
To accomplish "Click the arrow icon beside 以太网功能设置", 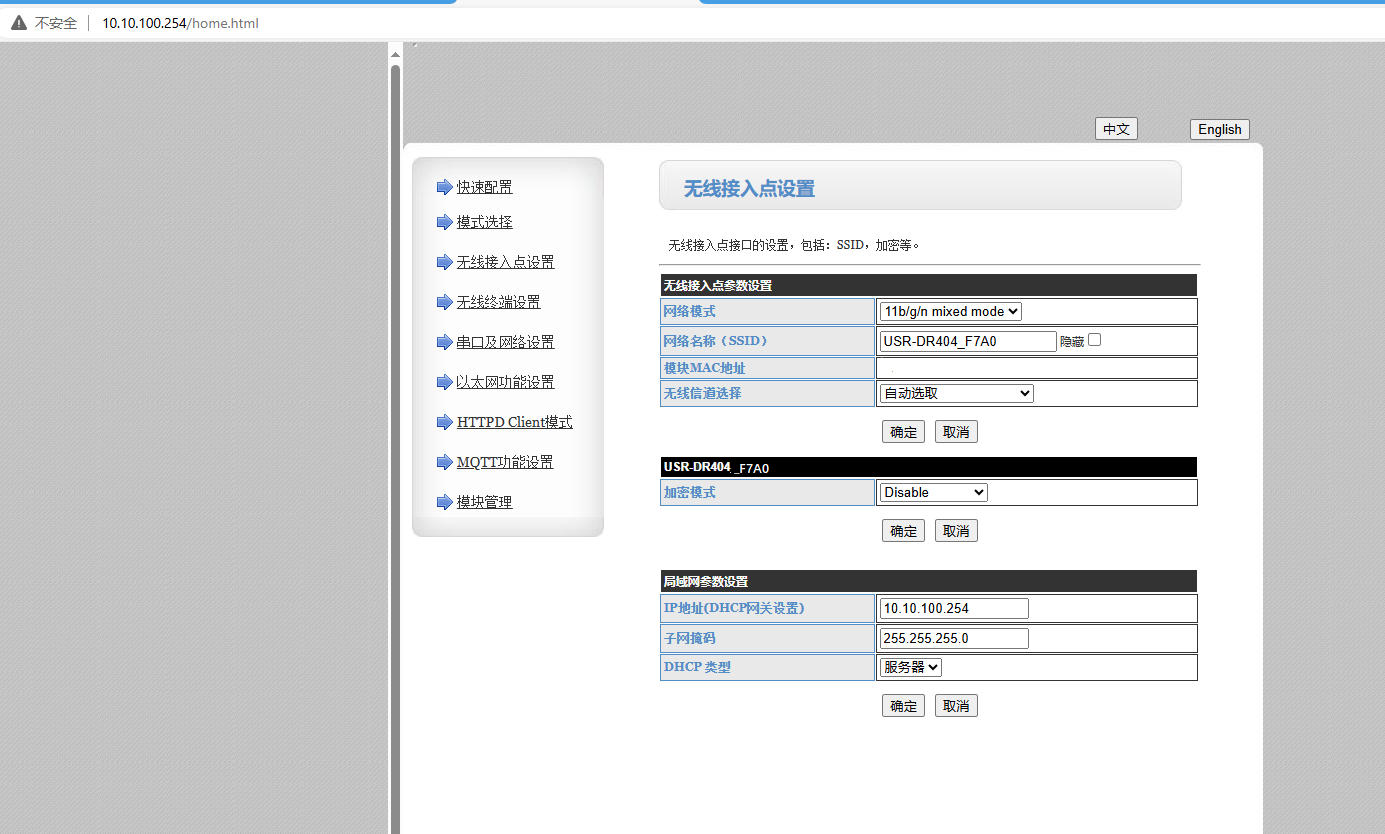I will point(444,382).
